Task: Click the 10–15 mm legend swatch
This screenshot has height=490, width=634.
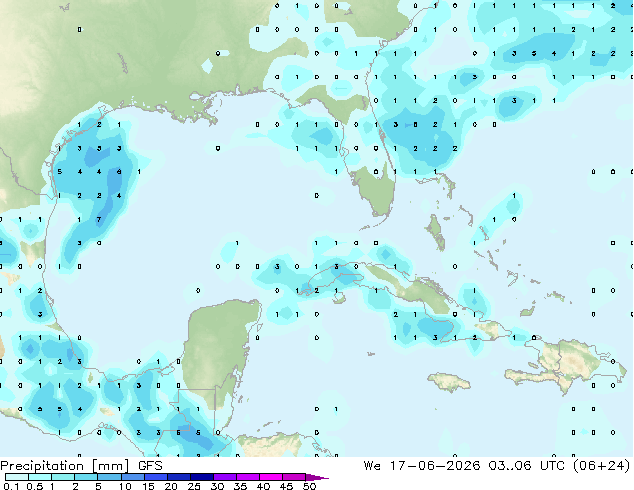Action: (x=132, y=477)
